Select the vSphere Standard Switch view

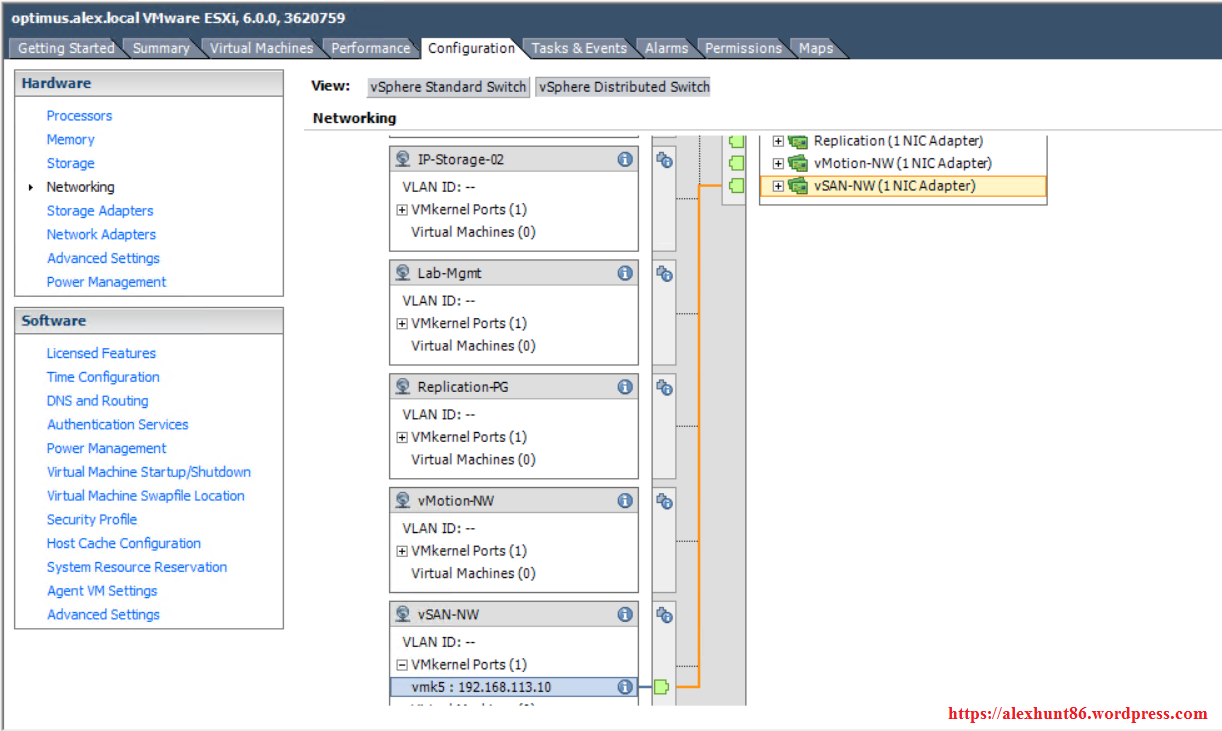pyautogui.click(x=447, y=86)
